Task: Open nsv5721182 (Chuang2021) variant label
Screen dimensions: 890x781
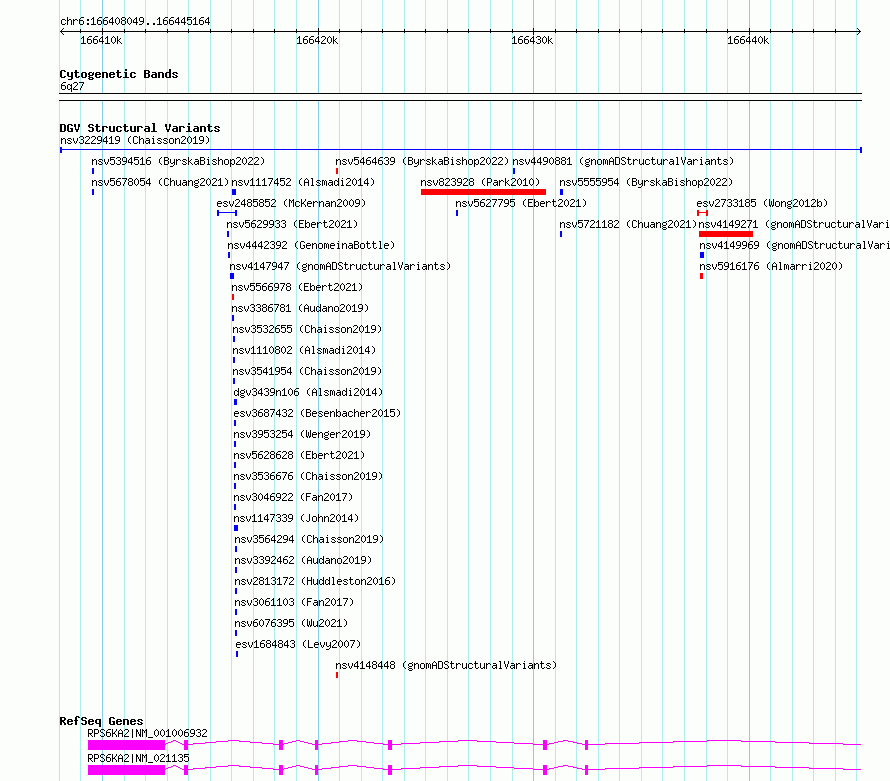Action: pyautogui.click(x=628, y=224)
